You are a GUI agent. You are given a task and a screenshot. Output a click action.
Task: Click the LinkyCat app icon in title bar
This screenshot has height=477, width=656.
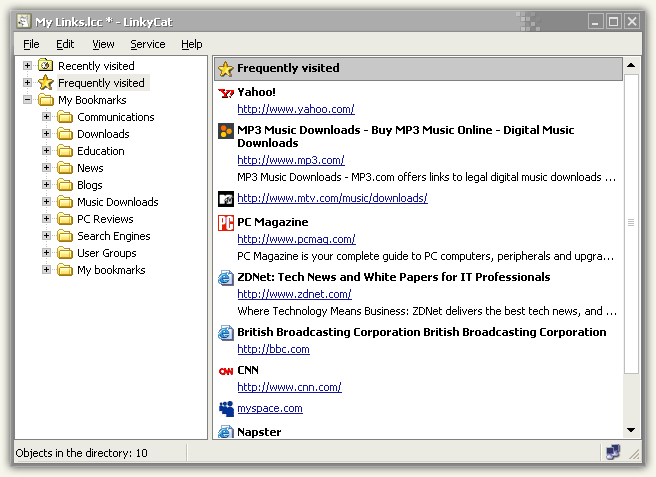24,21
